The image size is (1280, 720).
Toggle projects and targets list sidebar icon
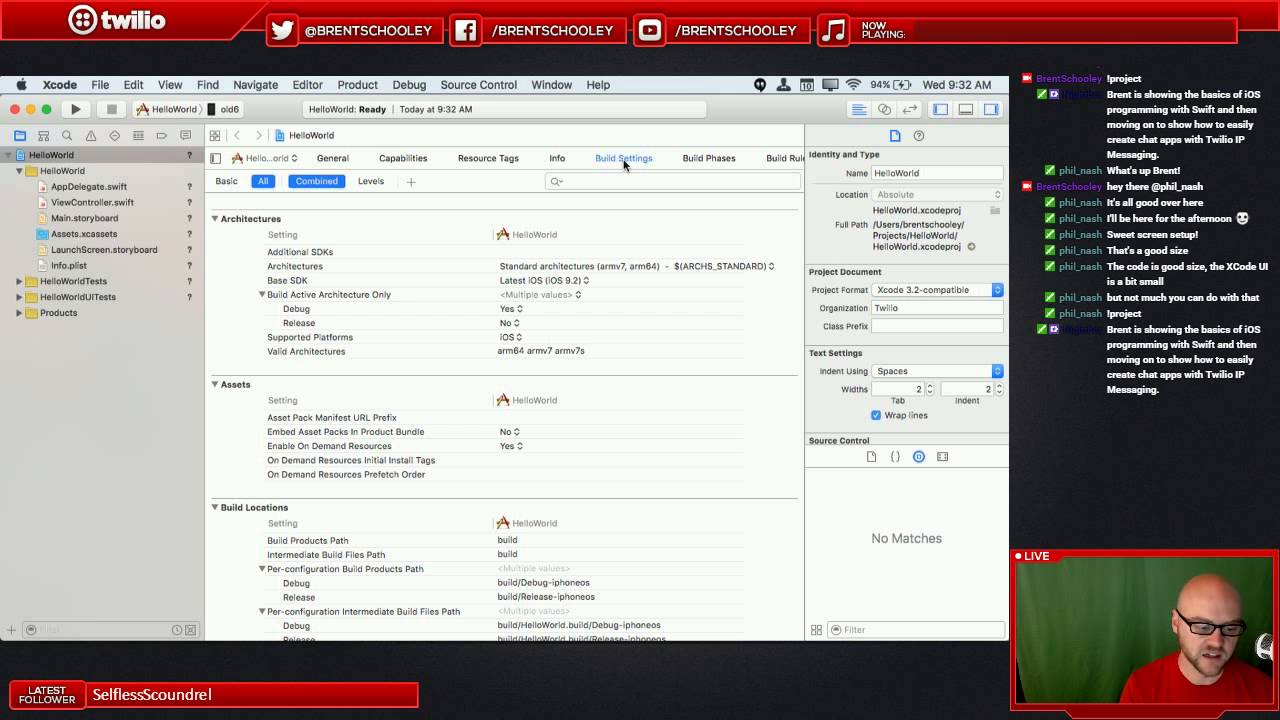[x=215, y=158]
